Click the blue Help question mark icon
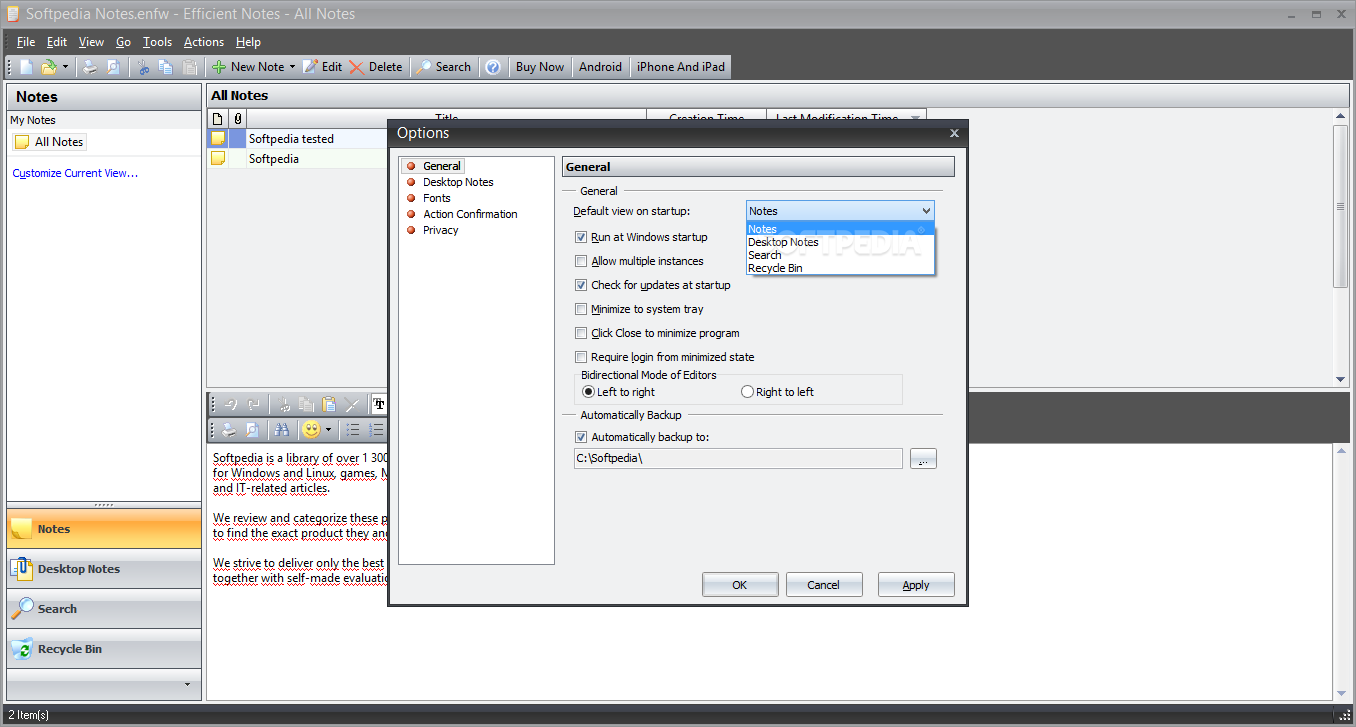This screenshot has height=727, width=1356. tap(493, 67)
